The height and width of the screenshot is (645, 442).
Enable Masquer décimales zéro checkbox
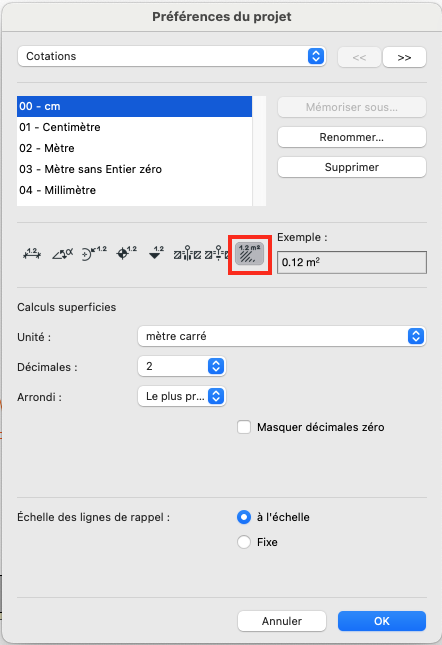point(244,427)
